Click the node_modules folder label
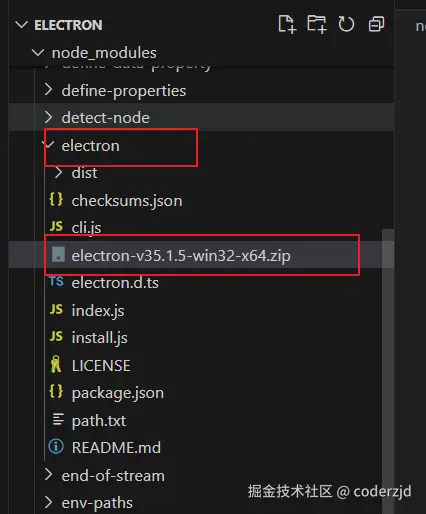 104,53
